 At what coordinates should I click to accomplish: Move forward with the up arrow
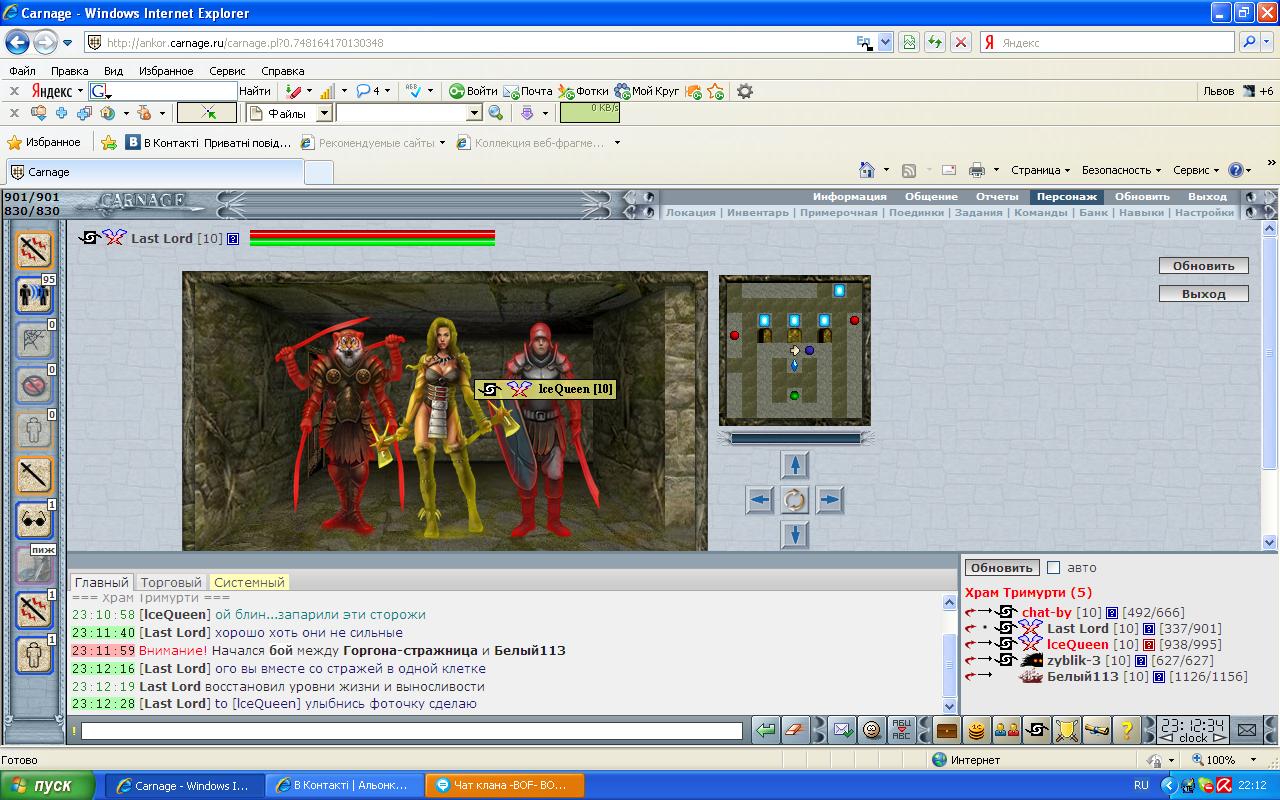click(x=795, y=465)
